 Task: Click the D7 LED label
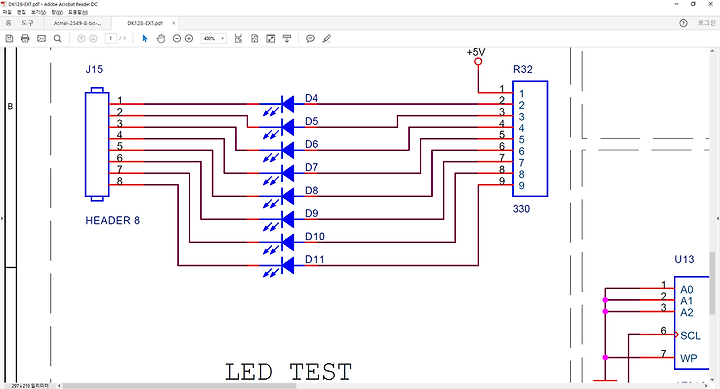(x=311, y=167)
